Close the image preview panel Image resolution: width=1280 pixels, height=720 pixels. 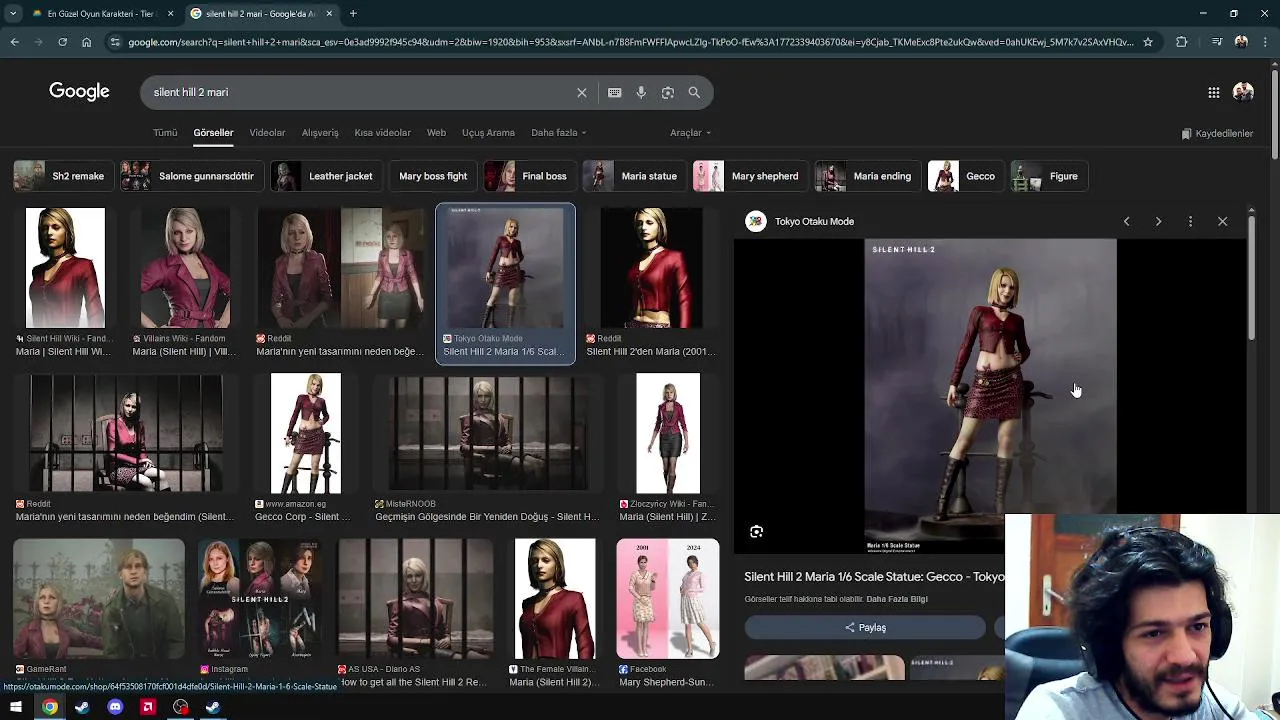click(1222, 221)
